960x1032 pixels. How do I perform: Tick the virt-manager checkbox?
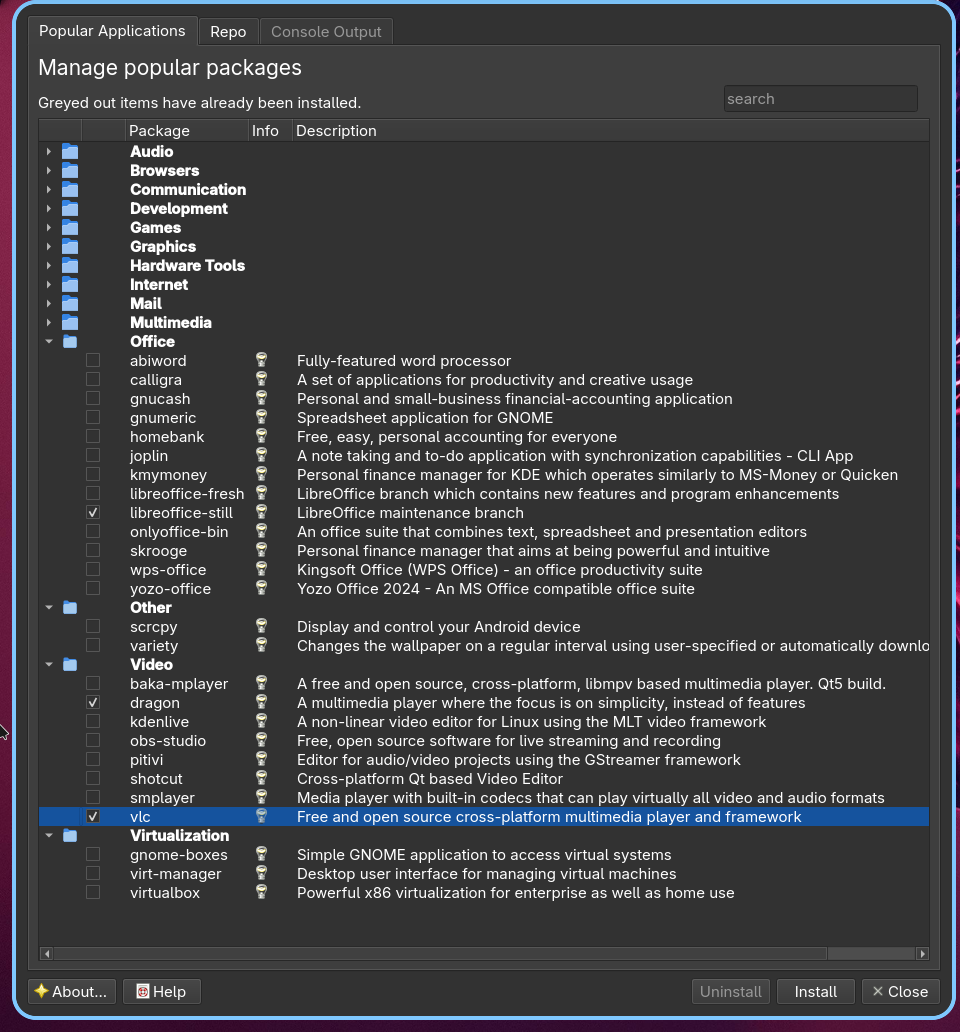93,873
